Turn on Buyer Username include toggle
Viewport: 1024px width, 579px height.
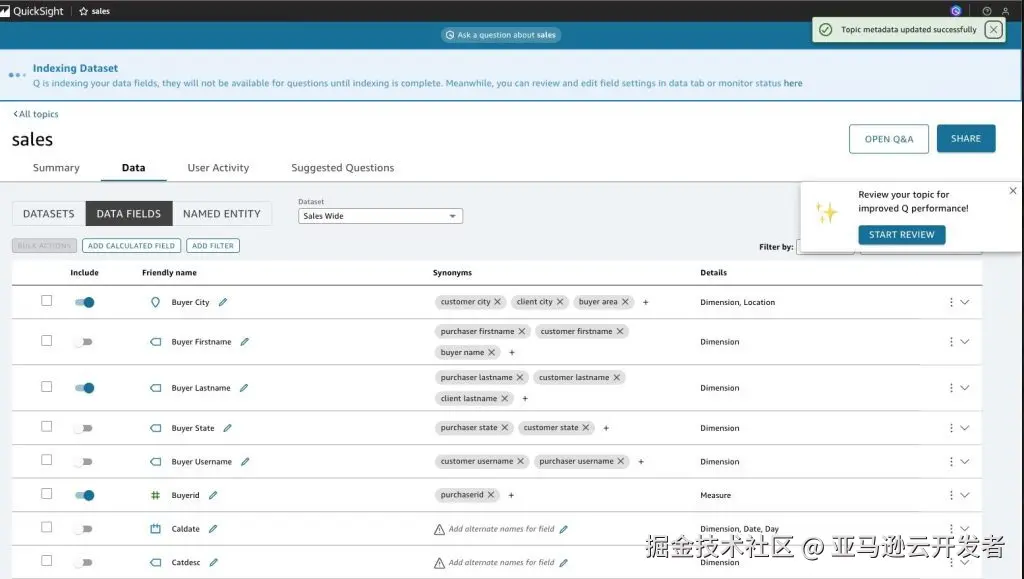tap(84, 462)
